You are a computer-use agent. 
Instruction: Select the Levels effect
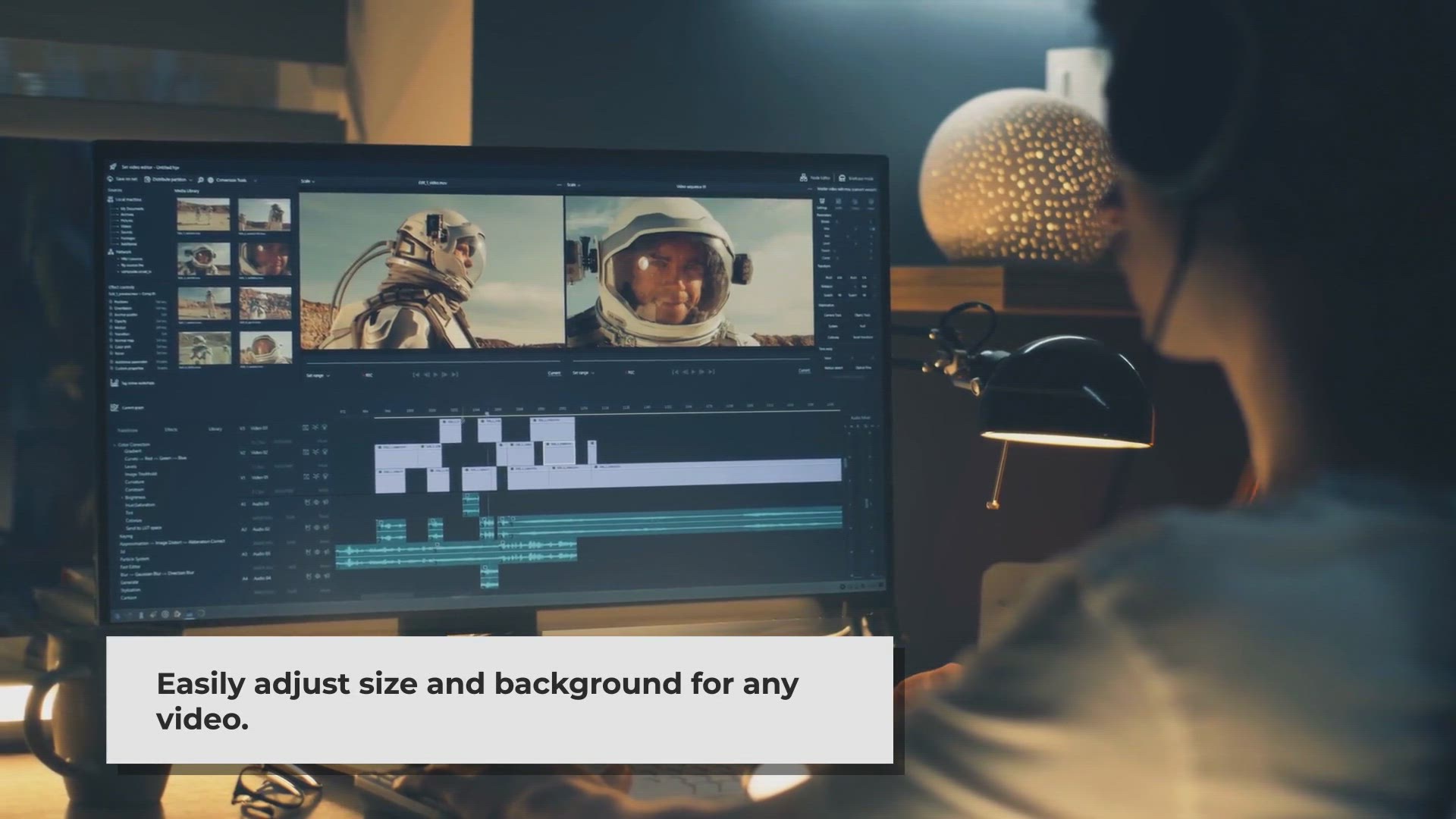130,466
